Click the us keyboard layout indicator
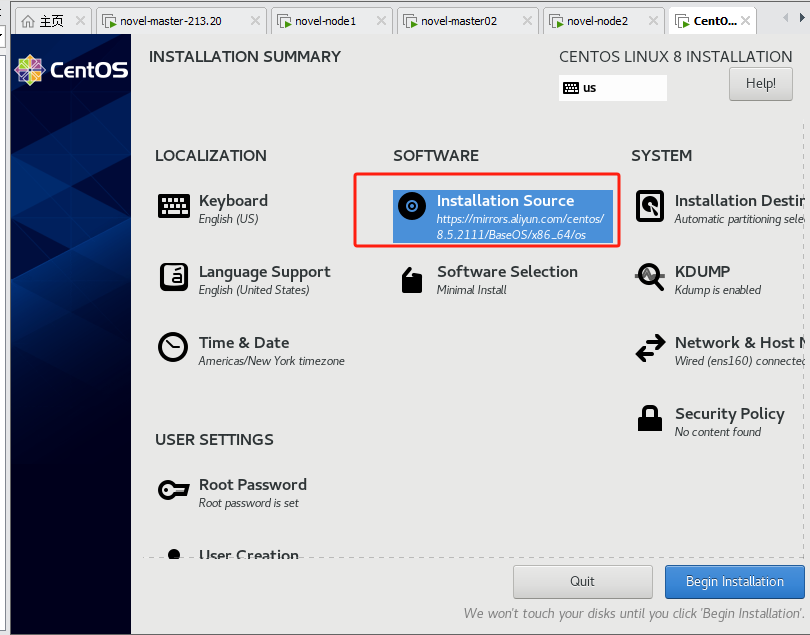Image resolution: width=810 pixels, height=635 pixels. (613, 88)
